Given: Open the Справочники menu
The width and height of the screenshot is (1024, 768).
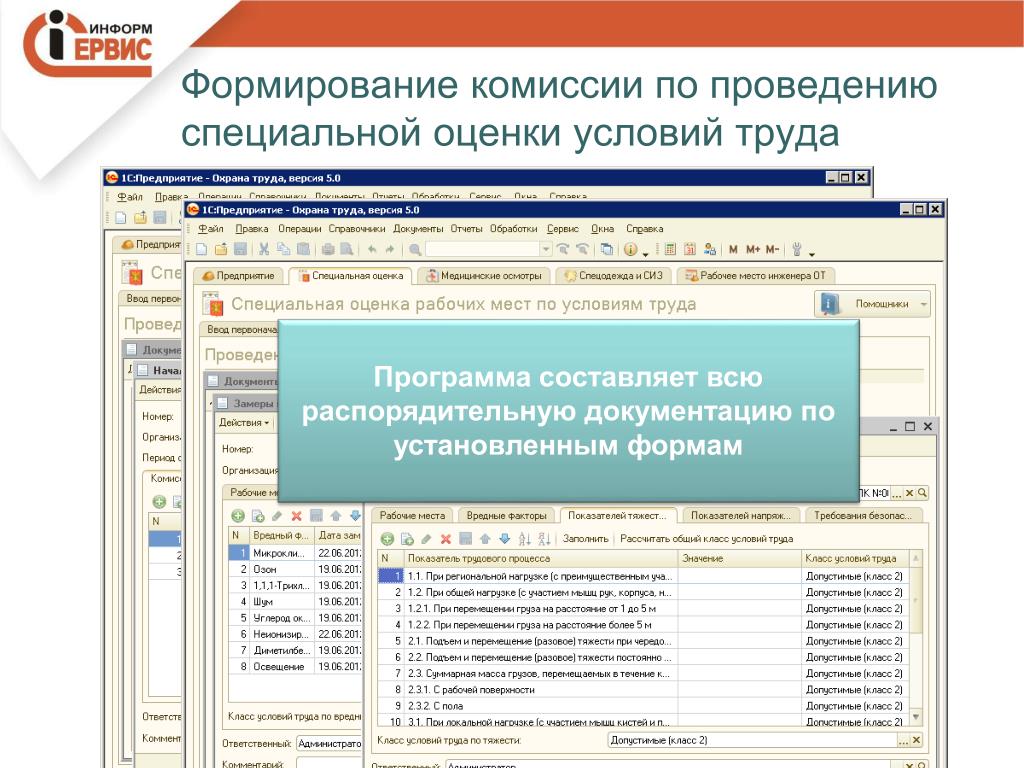Looking at the screenshot, I should pyautogui.click(x=357, y=229).
